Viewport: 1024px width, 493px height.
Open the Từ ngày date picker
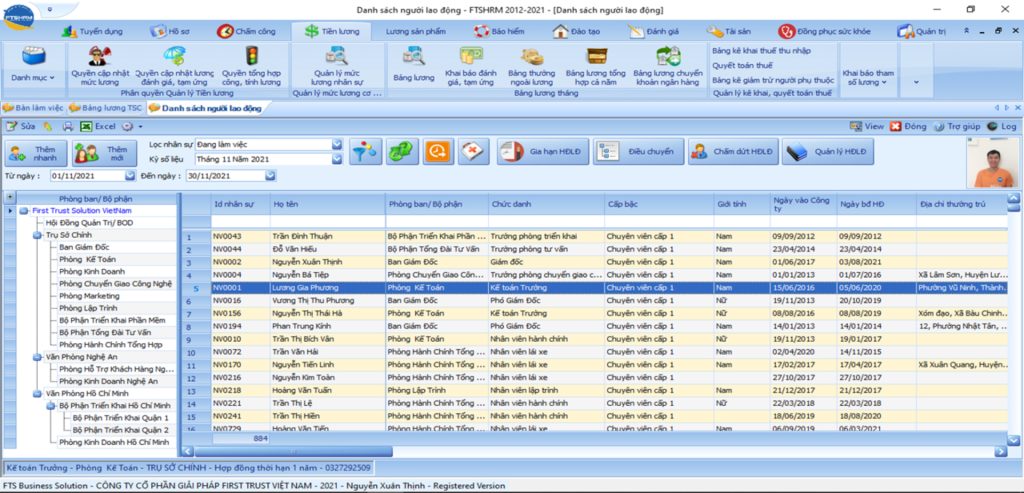(129, 176)
